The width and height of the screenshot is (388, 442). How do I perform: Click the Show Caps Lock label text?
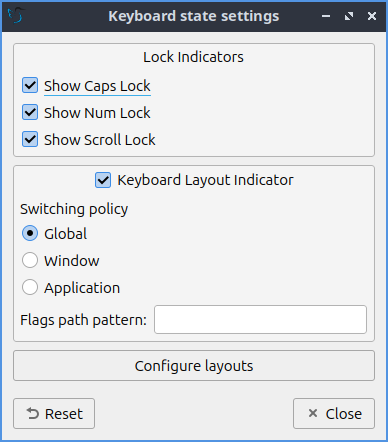[x=97, y=86]
